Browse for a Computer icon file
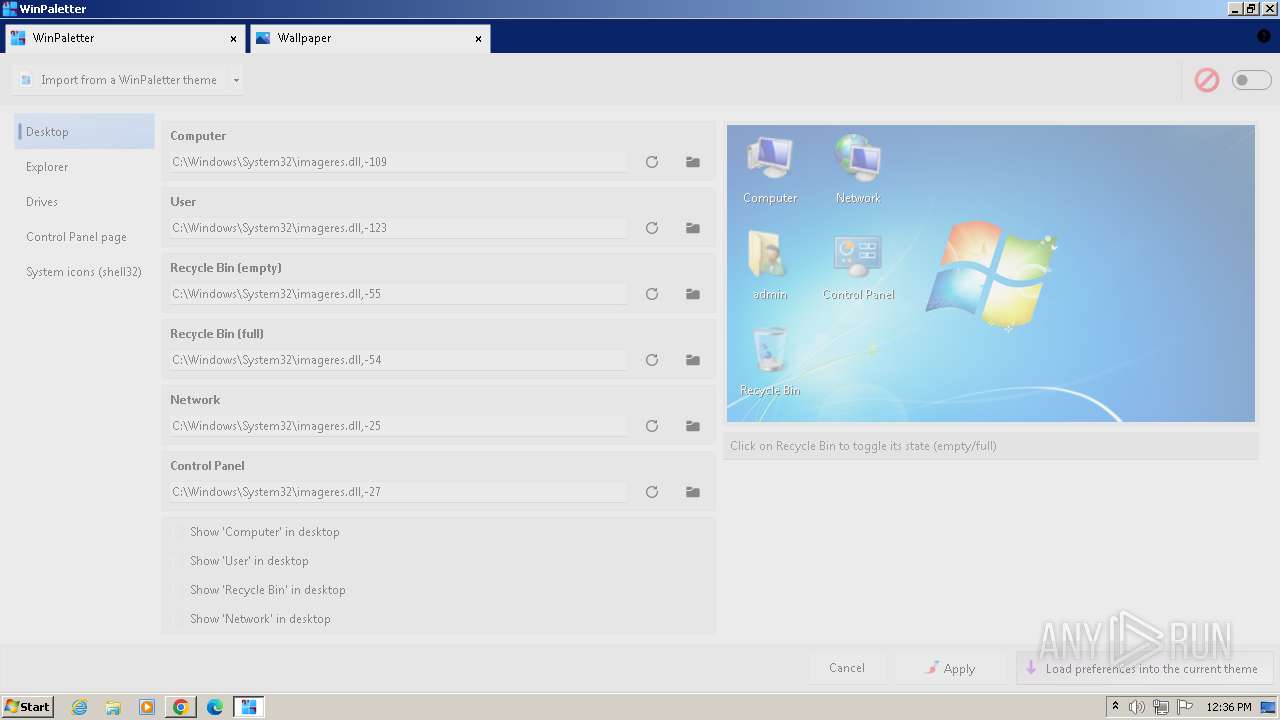The image size is (1280, 720). pyautogui.click(x=693, y=162)
